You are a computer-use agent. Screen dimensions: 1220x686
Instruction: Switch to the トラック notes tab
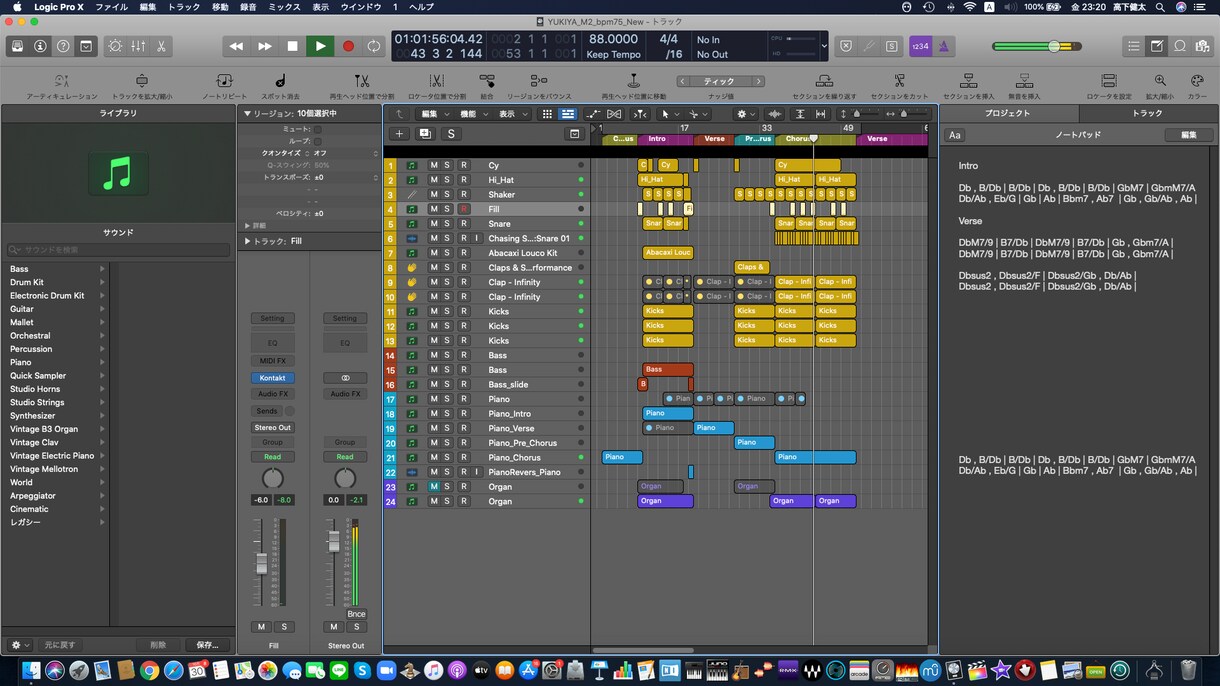pos(1147,113)
